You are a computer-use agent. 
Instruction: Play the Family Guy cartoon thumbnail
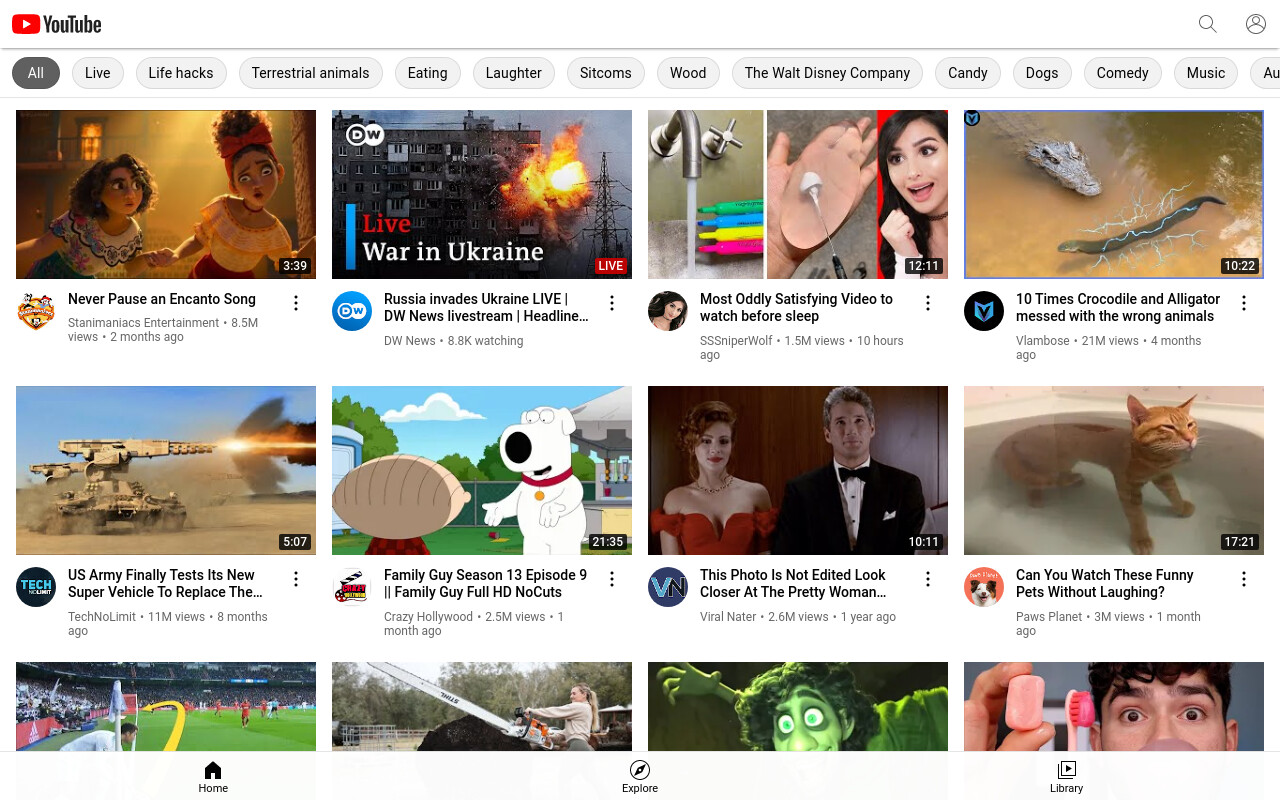[482, 470]
